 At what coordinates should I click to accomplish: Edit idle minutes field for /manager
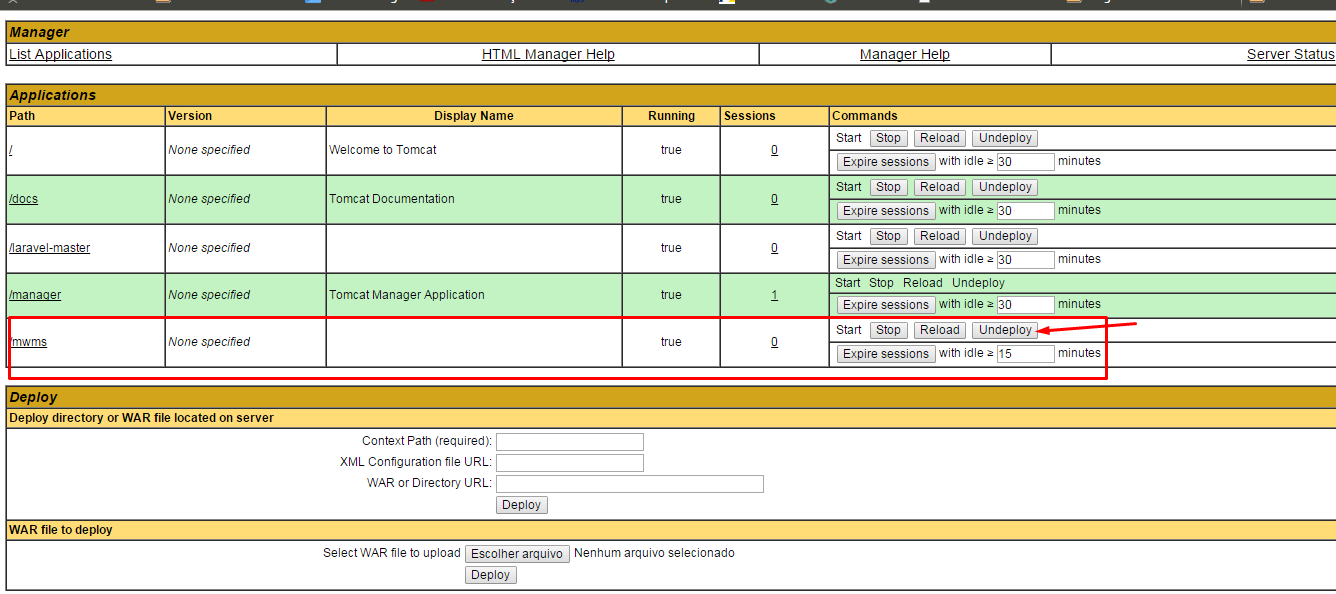tap(1026, 305)
